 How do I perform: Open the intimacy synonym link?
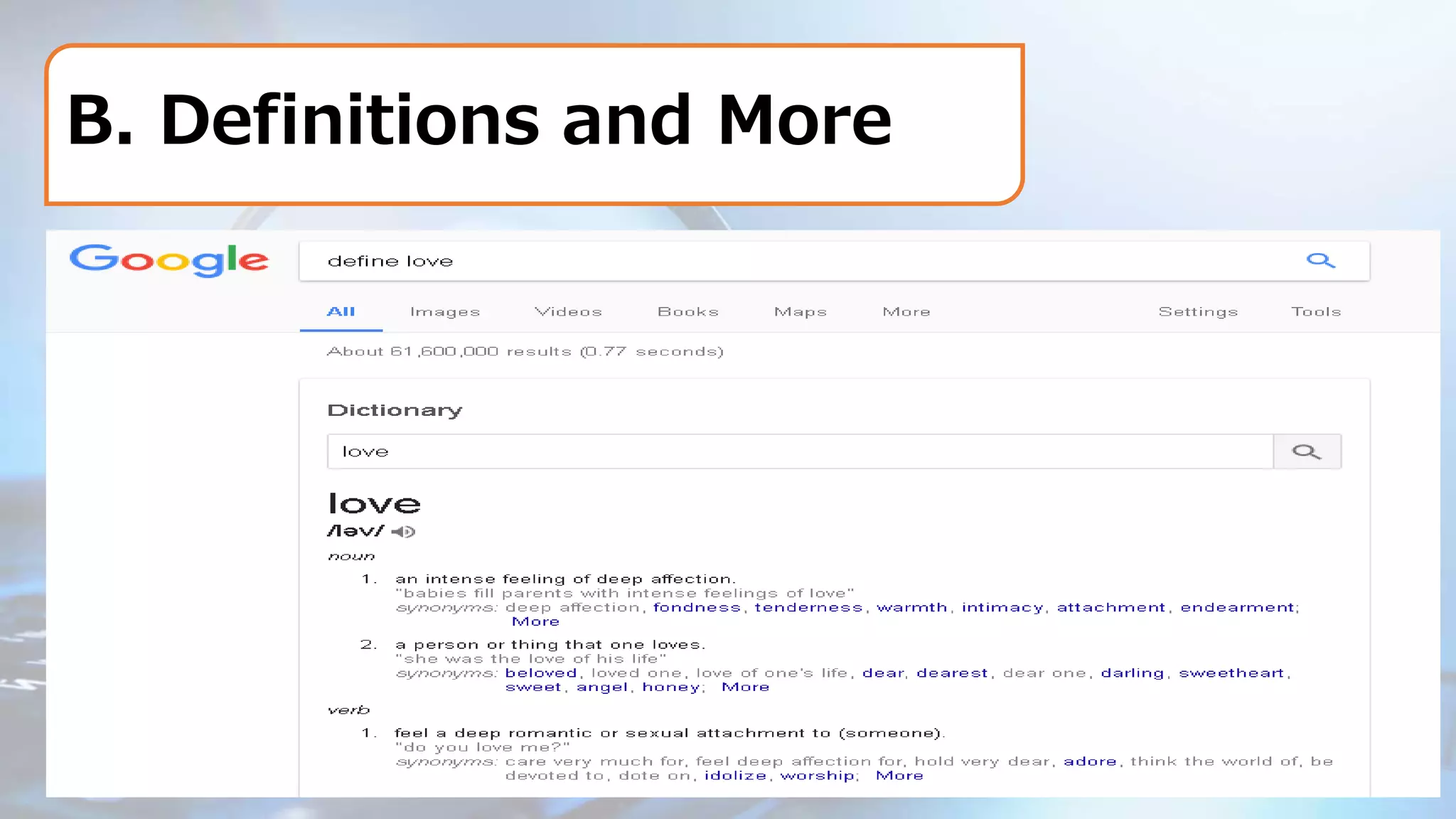[1002, 608]
